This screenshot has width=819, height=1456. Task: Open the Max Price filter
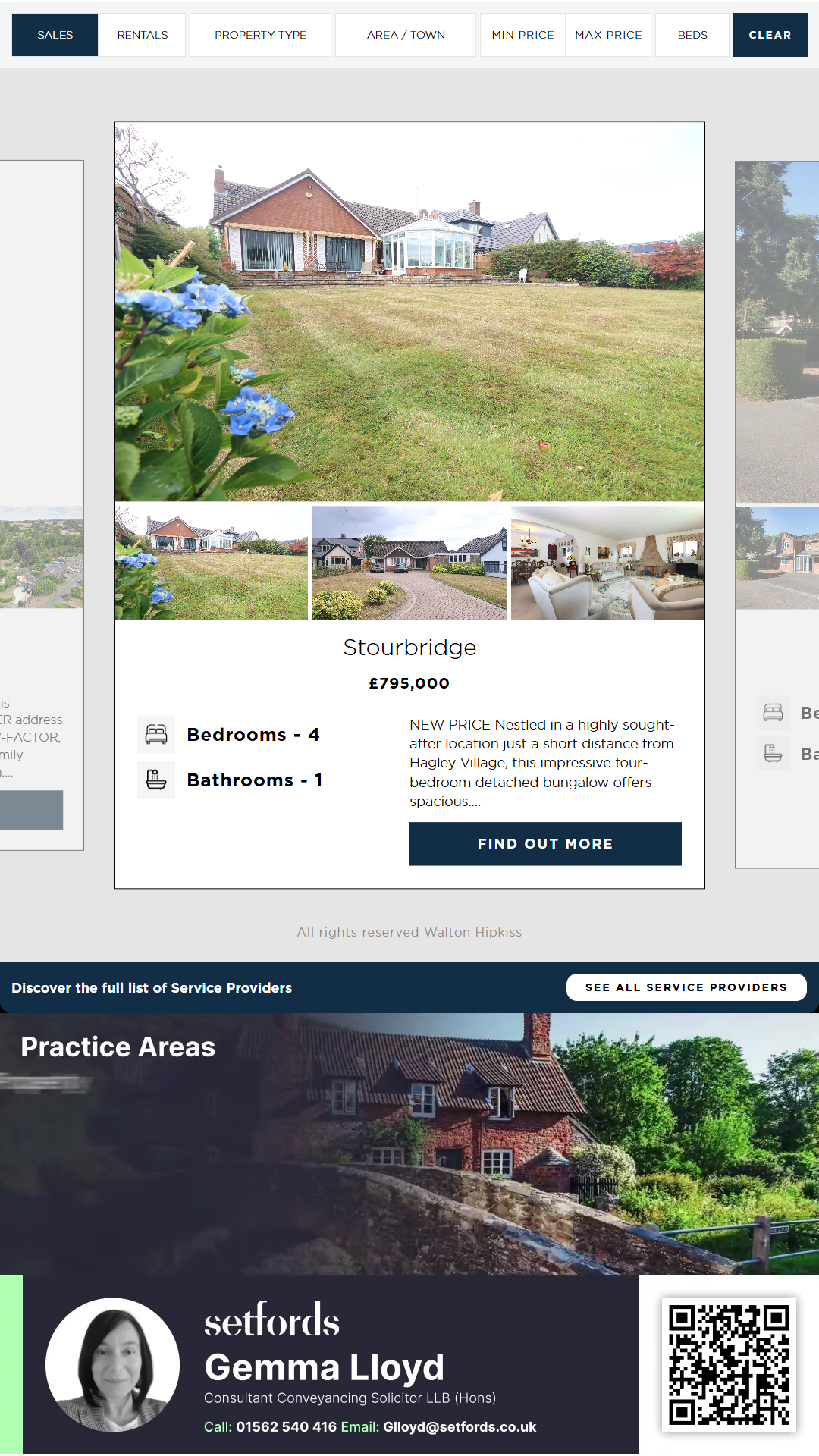click(608, 35)
